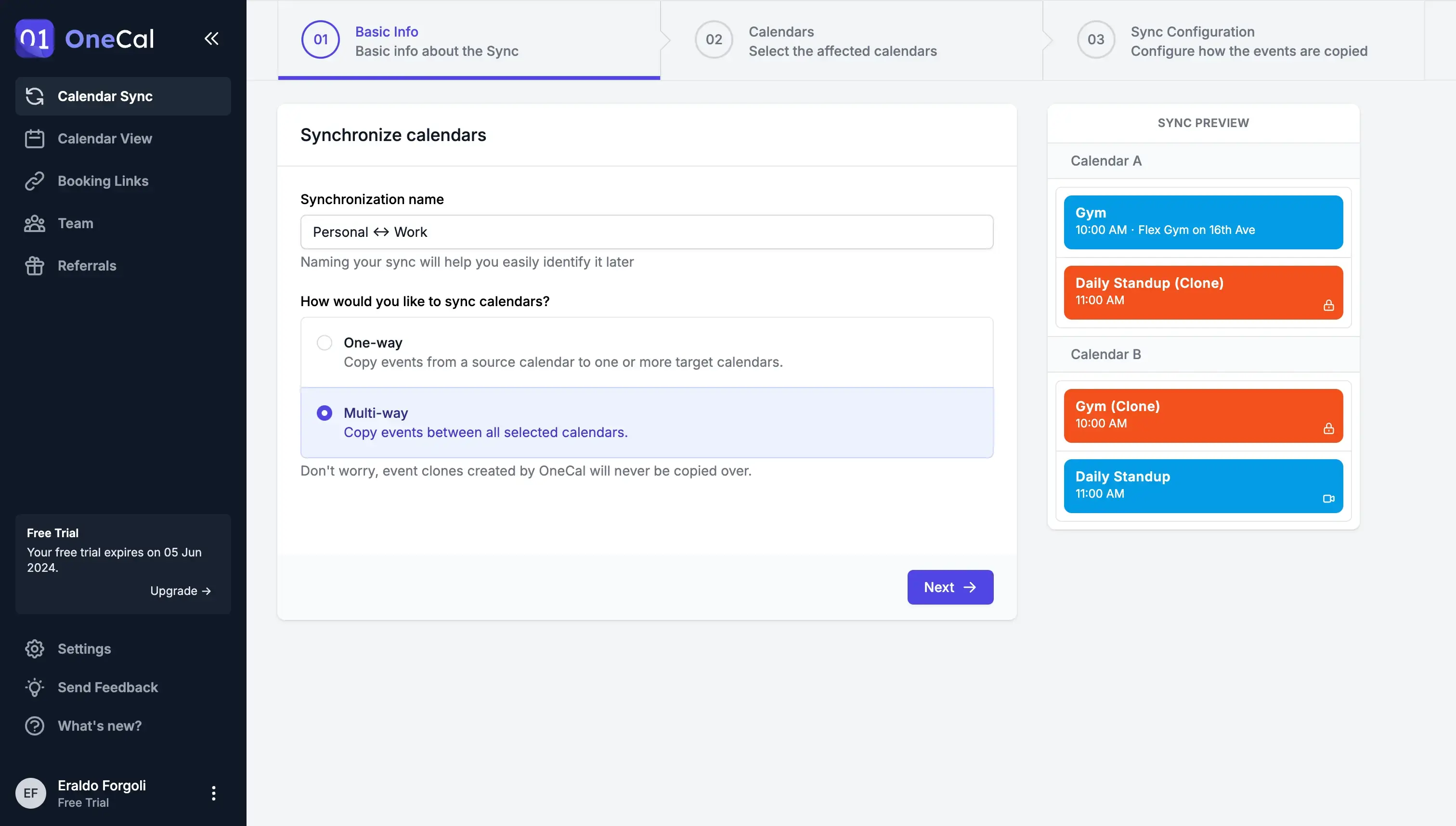Screen dimensions: 1456x826
Task: Click the Upgrade link in sidebar
Action: click(180, 590)
